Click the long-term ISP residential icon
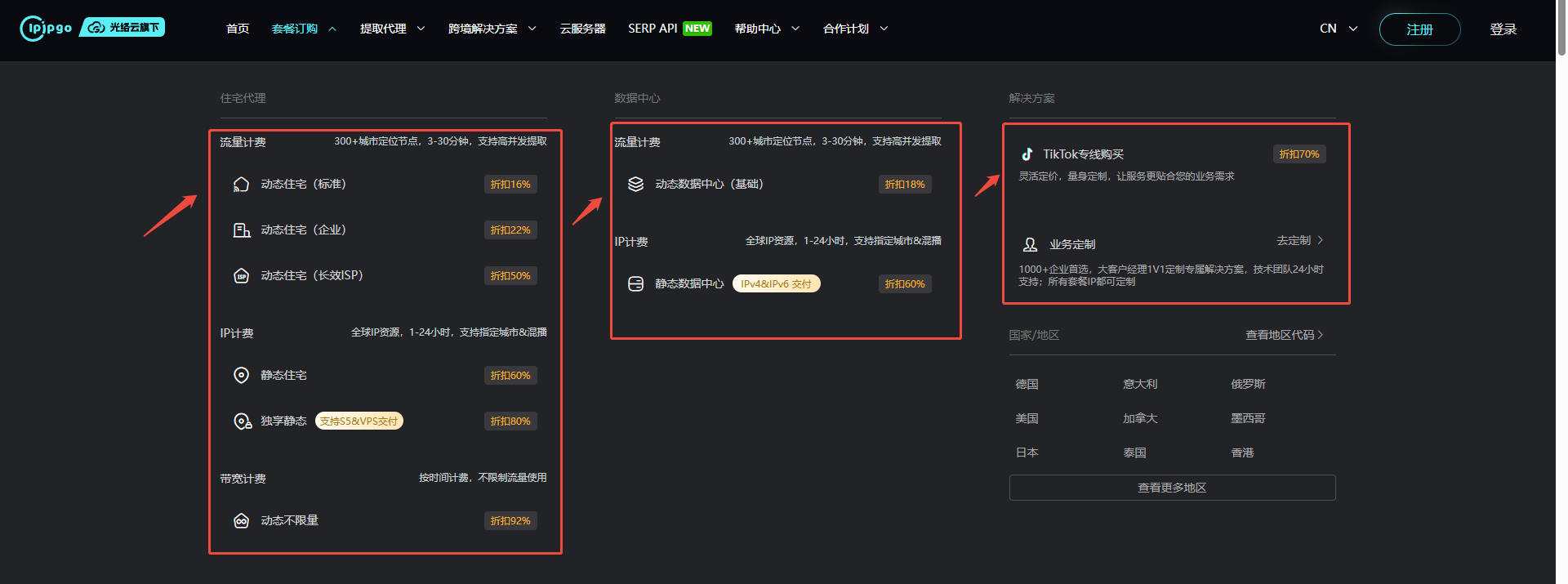 [x=241, y=276]
